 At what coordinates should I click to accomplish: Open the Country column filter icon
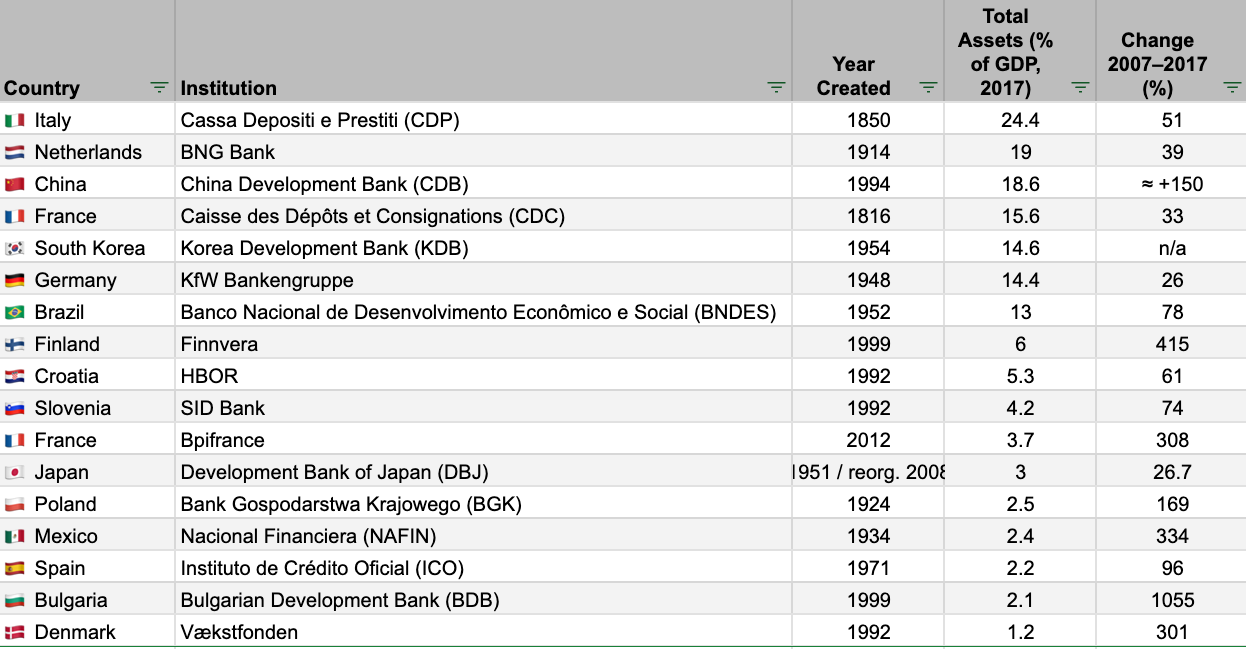click(x=159, y=88)
